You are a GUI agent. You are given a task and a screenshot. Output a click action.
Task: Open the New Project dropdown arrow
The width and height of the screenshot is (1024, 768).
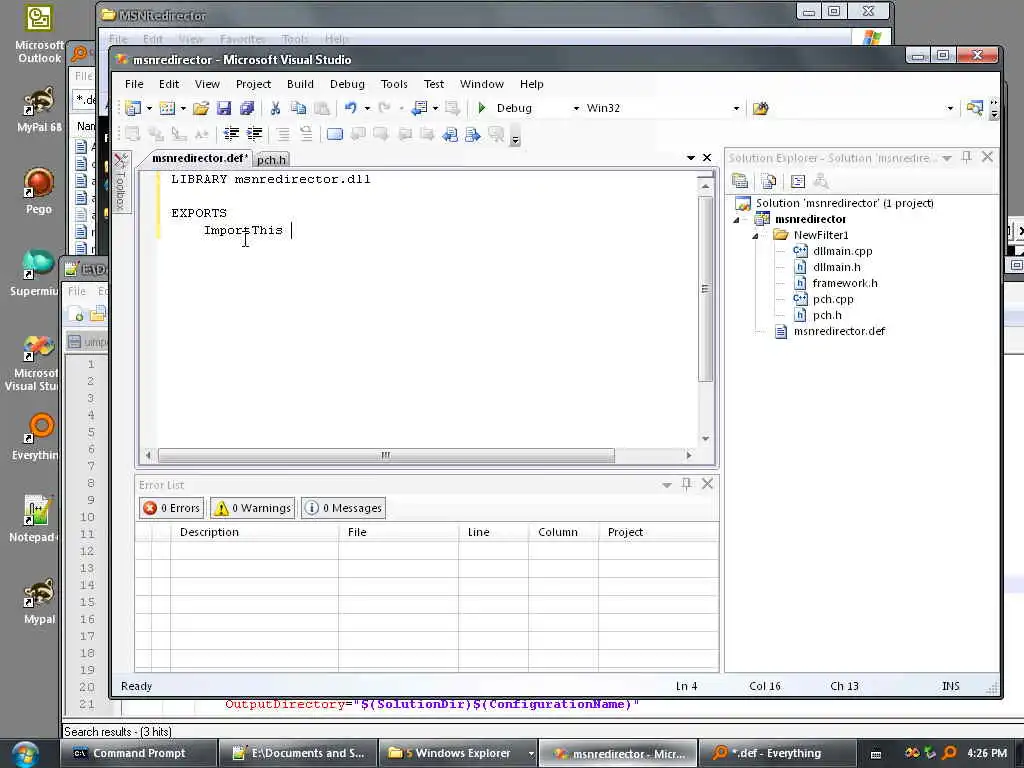click(x=150, y=108)
